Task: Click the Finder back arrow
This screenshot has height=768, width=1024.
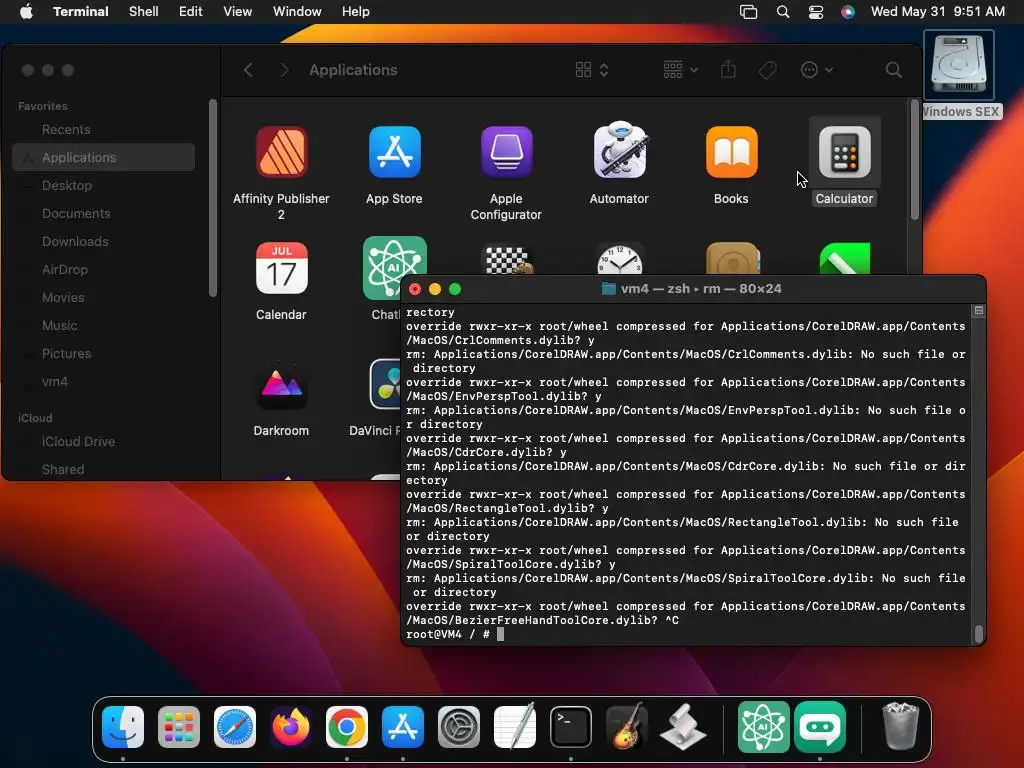Action: (x=248, y=70)
